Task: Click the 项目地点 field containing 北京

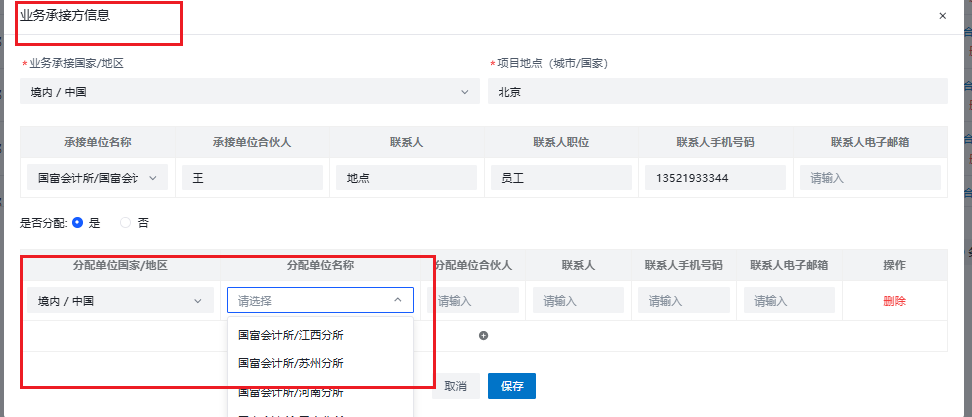Action: [717, 92]
